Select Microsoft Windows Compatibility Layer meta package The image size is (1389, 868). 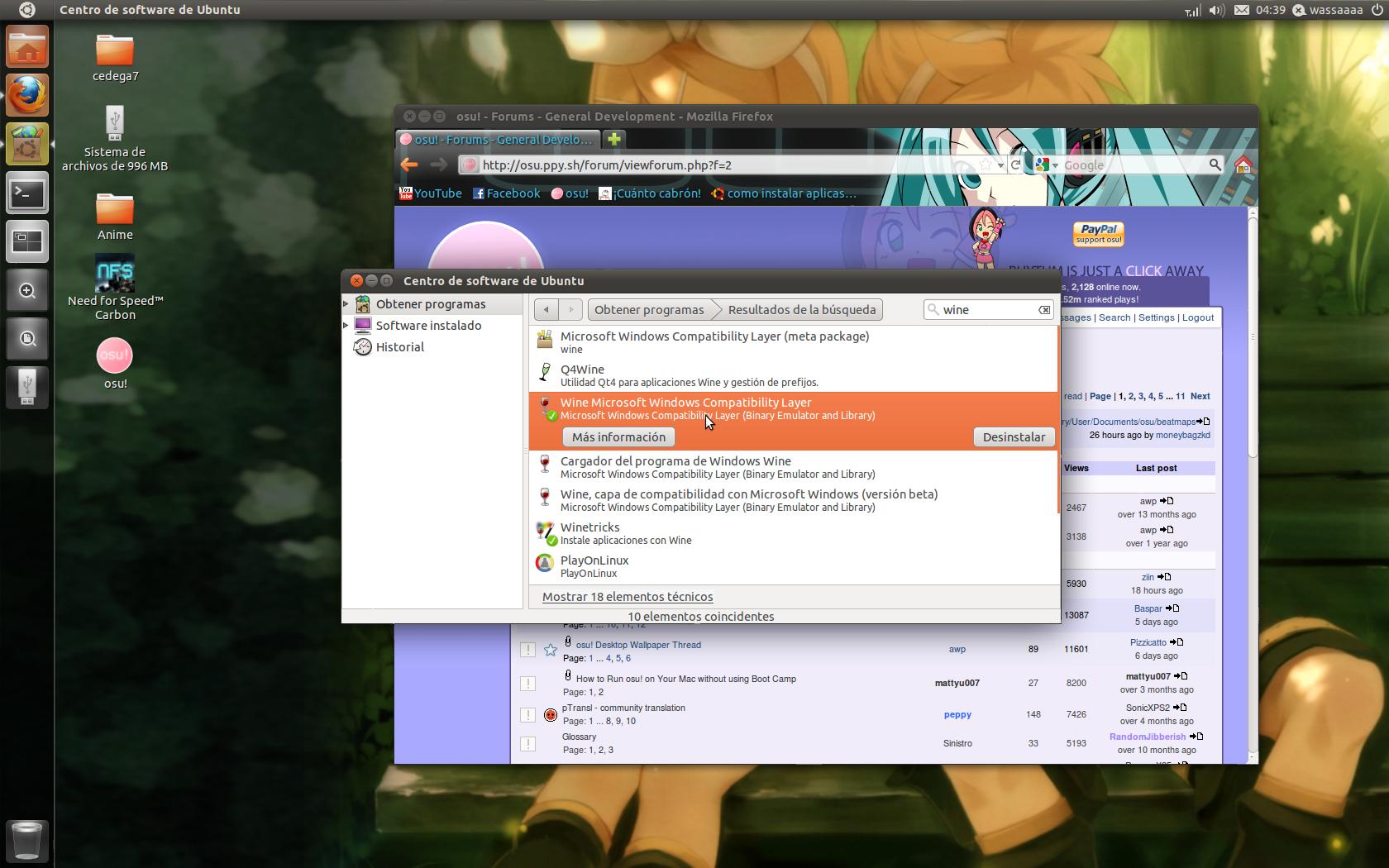(x=792, y=342)
